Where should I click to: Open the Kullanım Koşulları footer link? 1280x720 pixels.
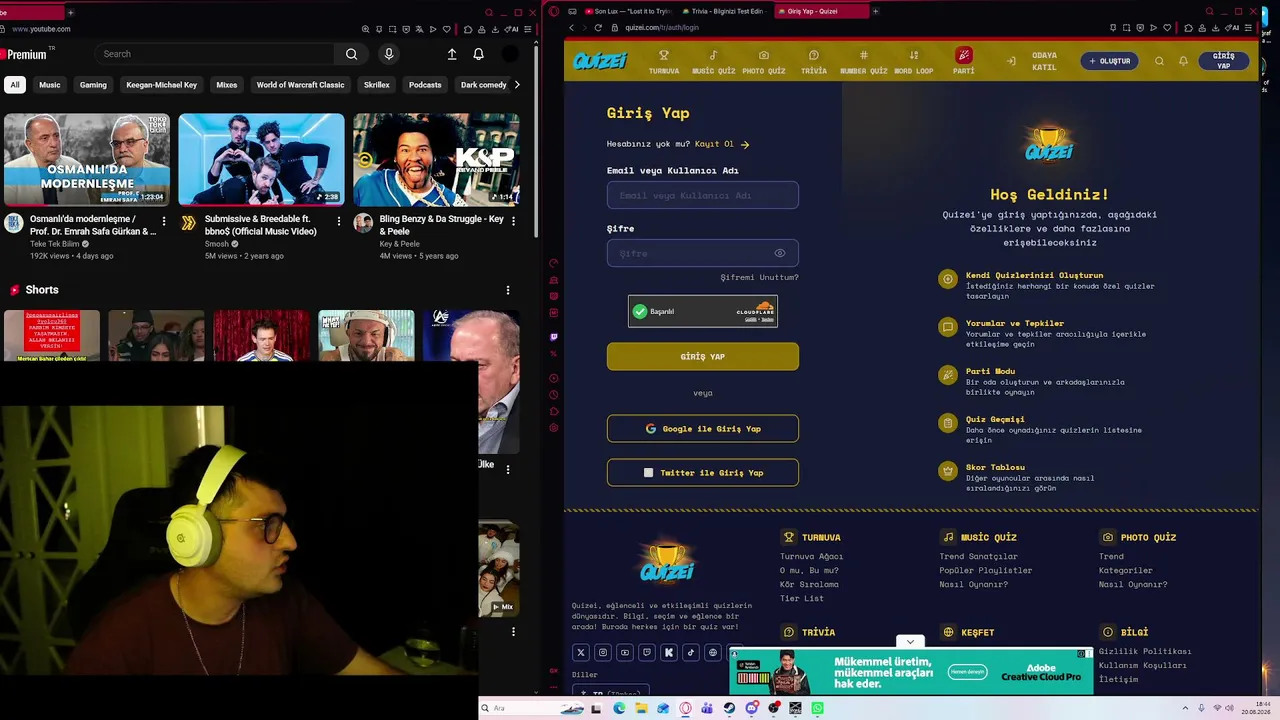click(1143, 665)
